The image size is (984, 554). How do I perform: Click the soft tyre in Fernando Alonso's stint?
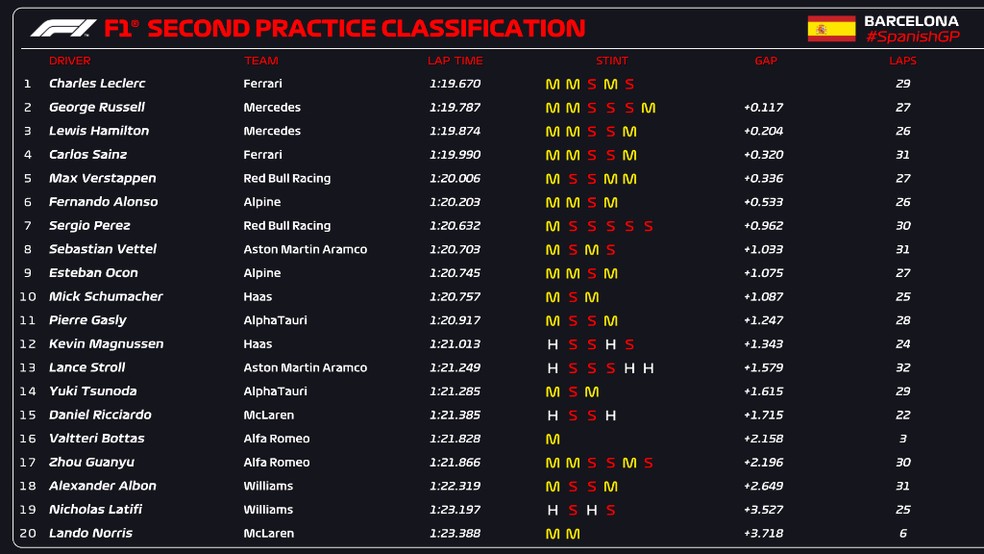[x=591, y=203]
